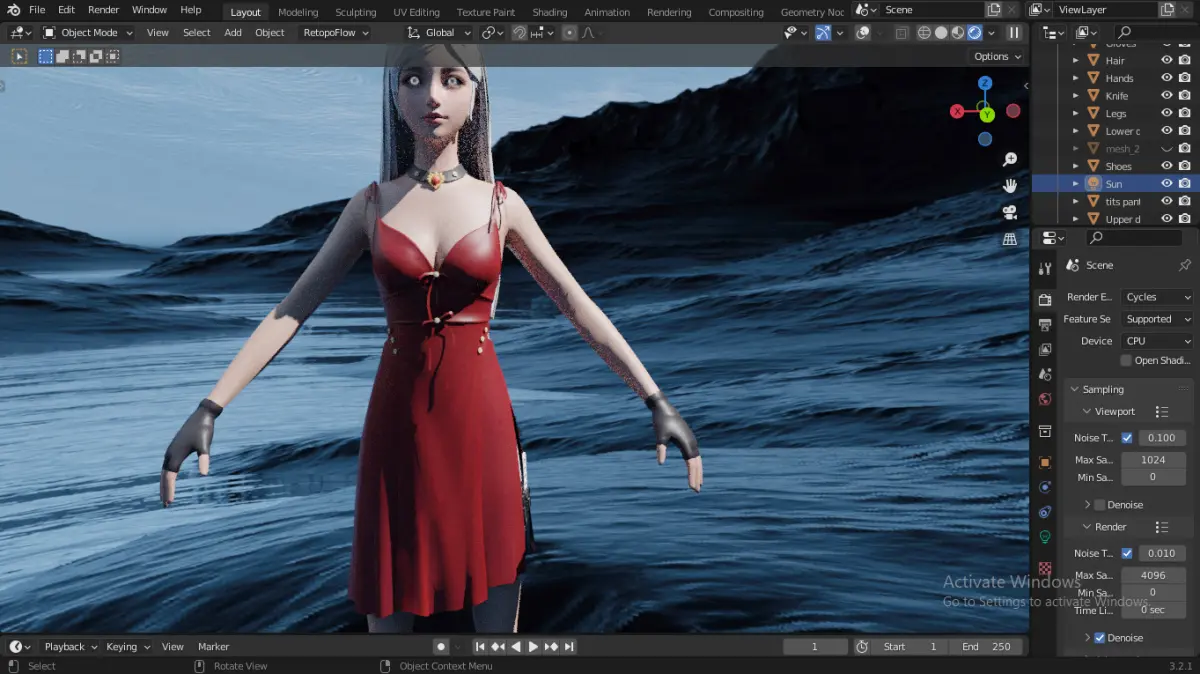The height and width of the screenshot is (674, 1200).
Task: Hide the Hair object with eye icon
Action: 1166,61
